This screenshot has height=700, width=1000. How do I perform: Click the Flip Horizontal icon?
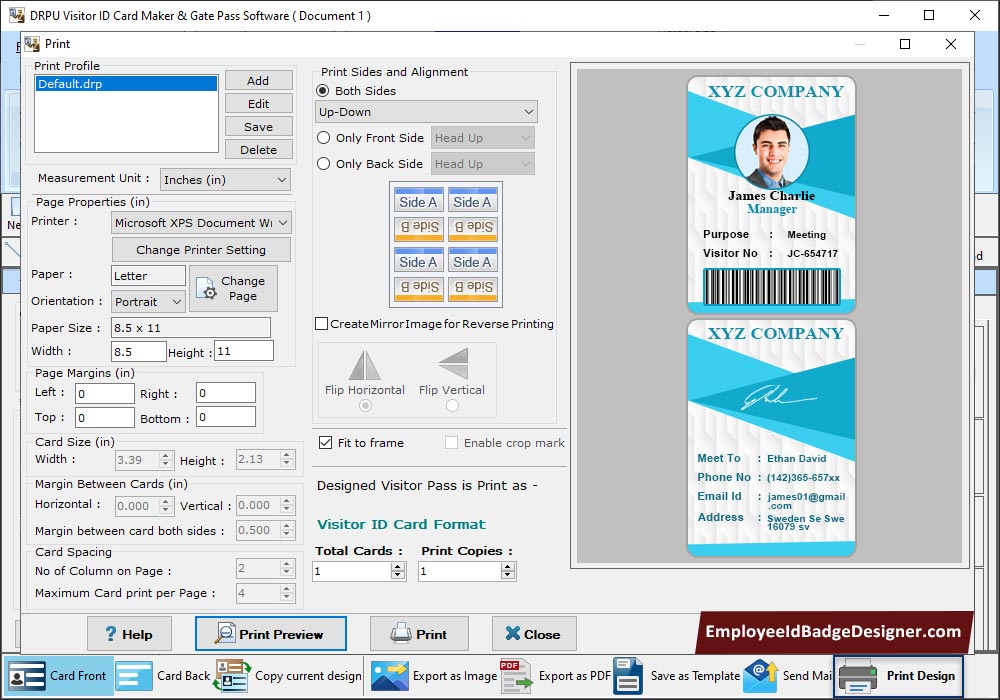[x=365, y=365]
